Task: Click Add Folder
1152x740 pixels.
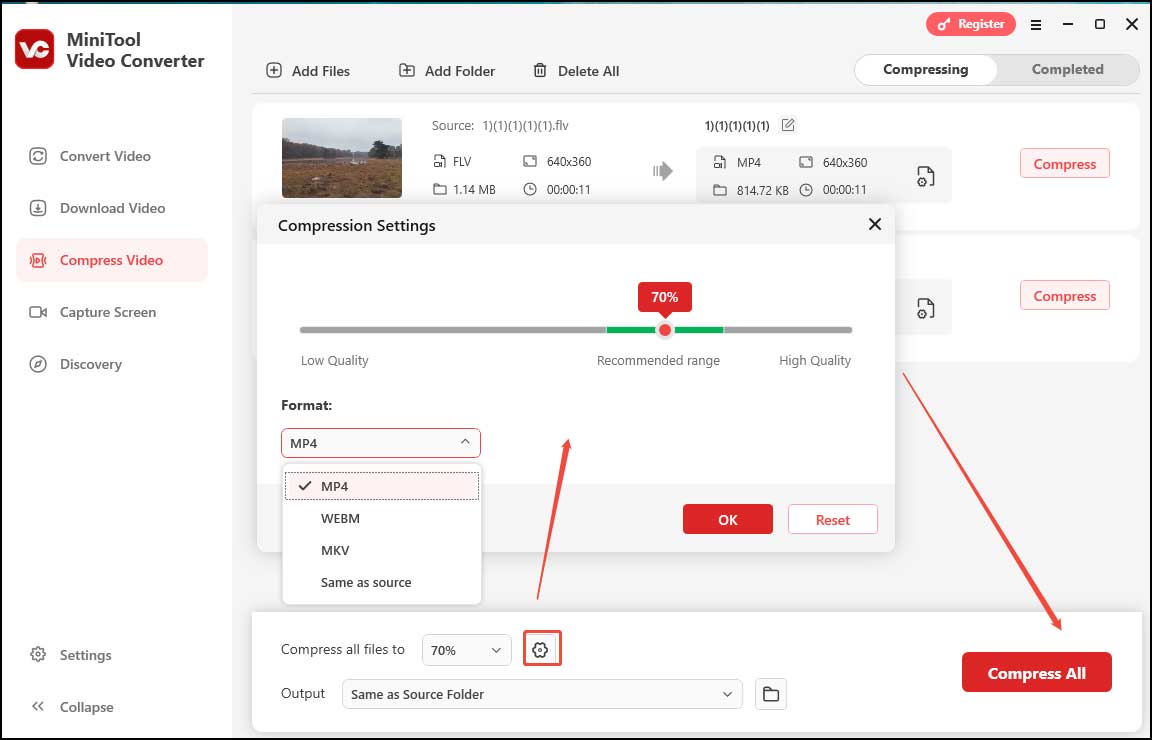Action: point(447,71)
